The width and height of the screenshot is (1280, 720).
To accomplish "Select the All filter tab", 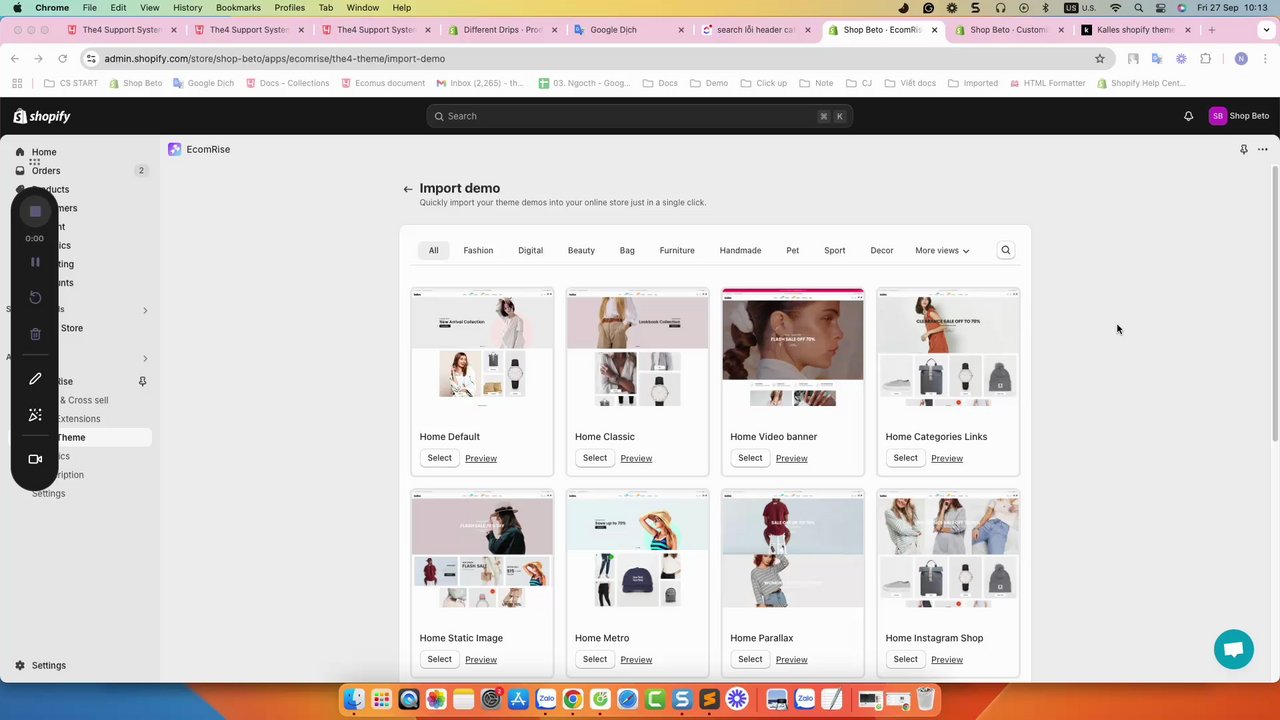I will pyautogui.click(x=434, y=250).
